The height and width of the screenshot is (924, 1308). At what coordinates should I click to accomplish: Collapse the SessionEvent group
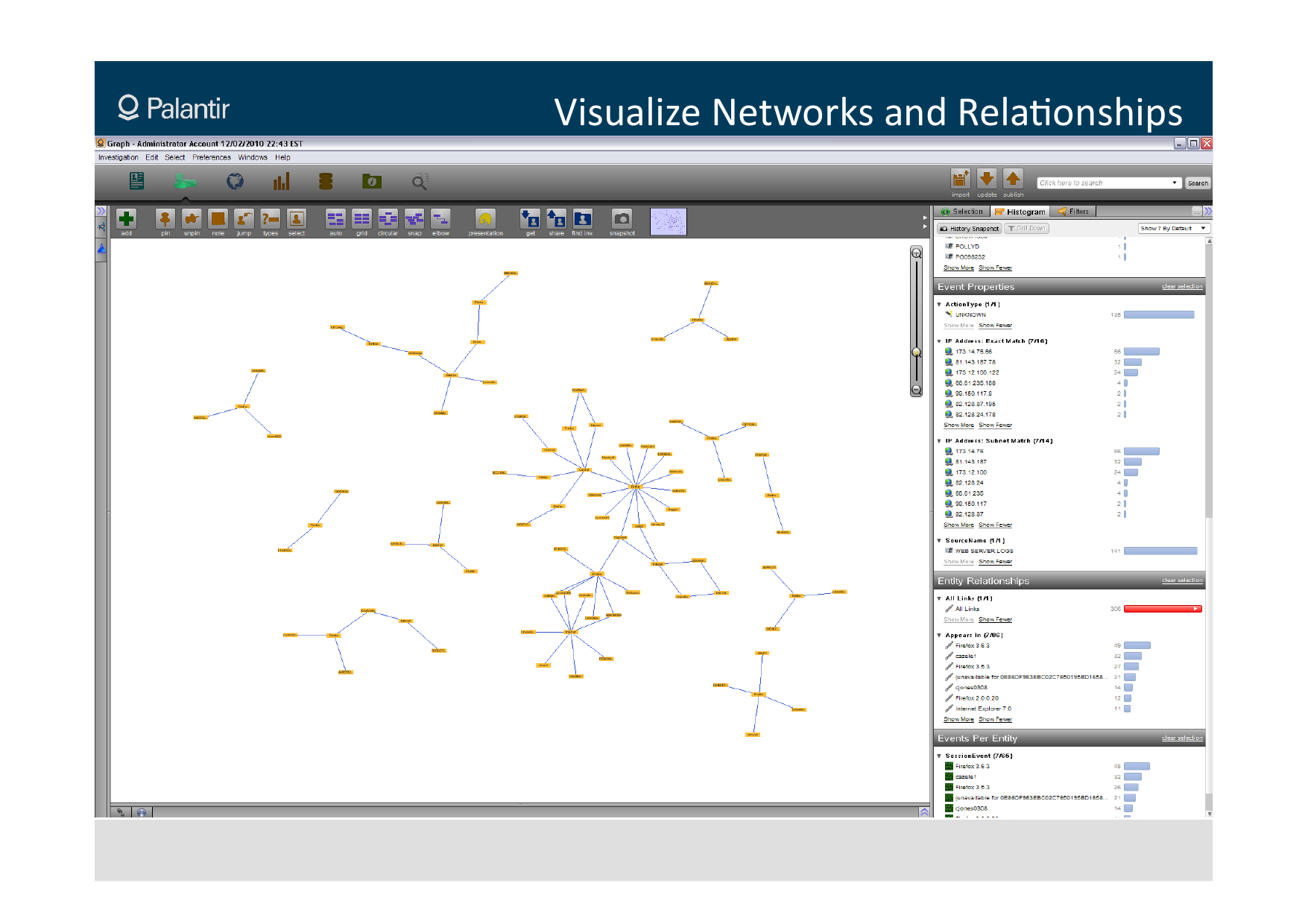point(939,756)
